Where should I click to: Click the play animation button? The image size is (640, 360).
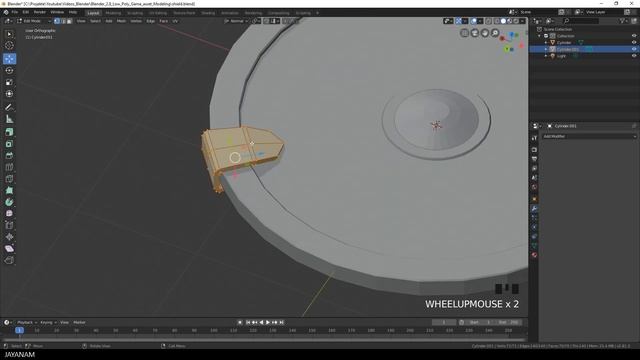[268, 322]
